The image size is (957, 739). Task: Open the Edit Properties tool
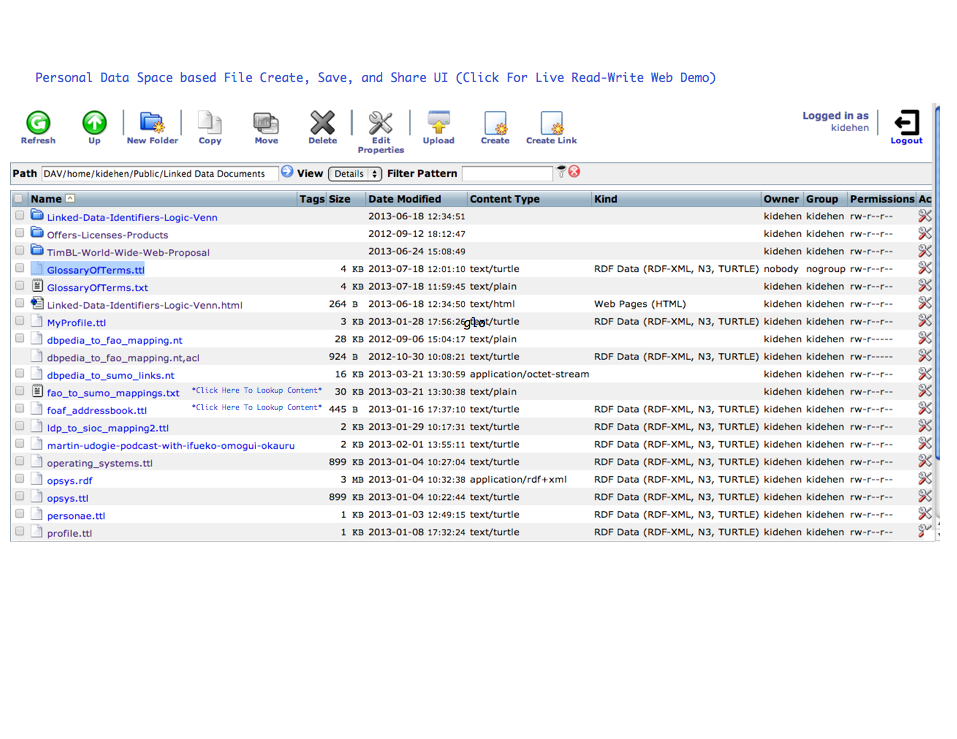pos(381,123)
